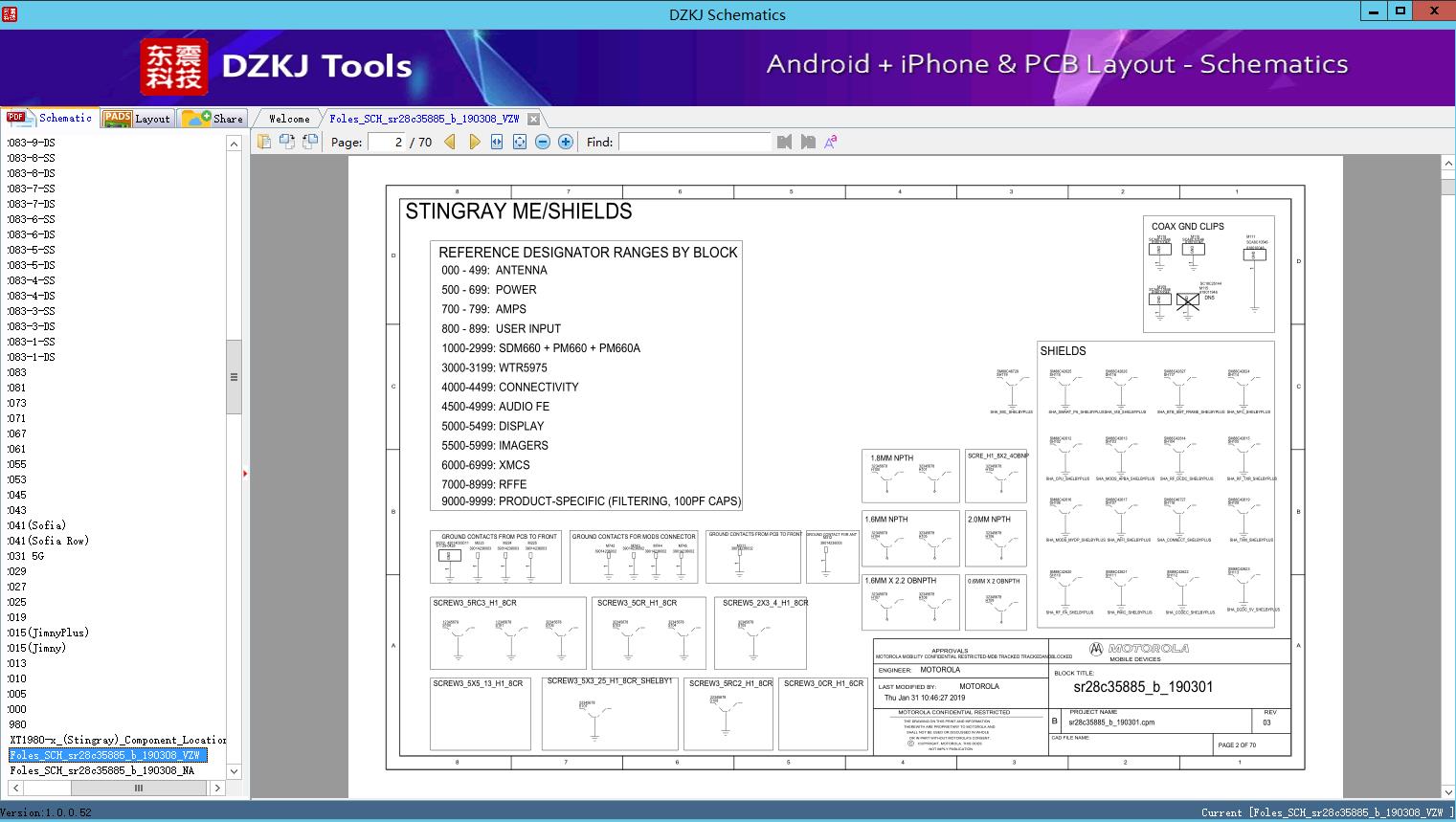This screenshot has height=822, width=1456.
Task: Select the :031 5G list item
Action: (x=26, y=556)
